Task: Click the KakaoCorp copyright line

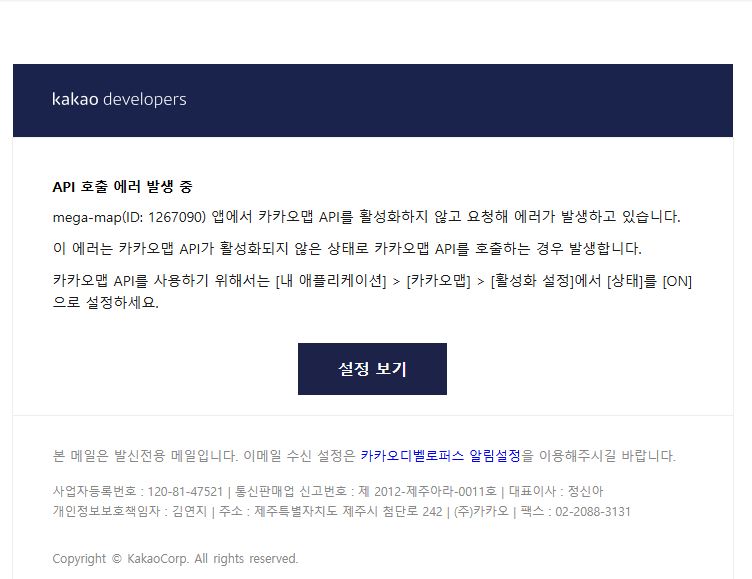Action: 175,559
